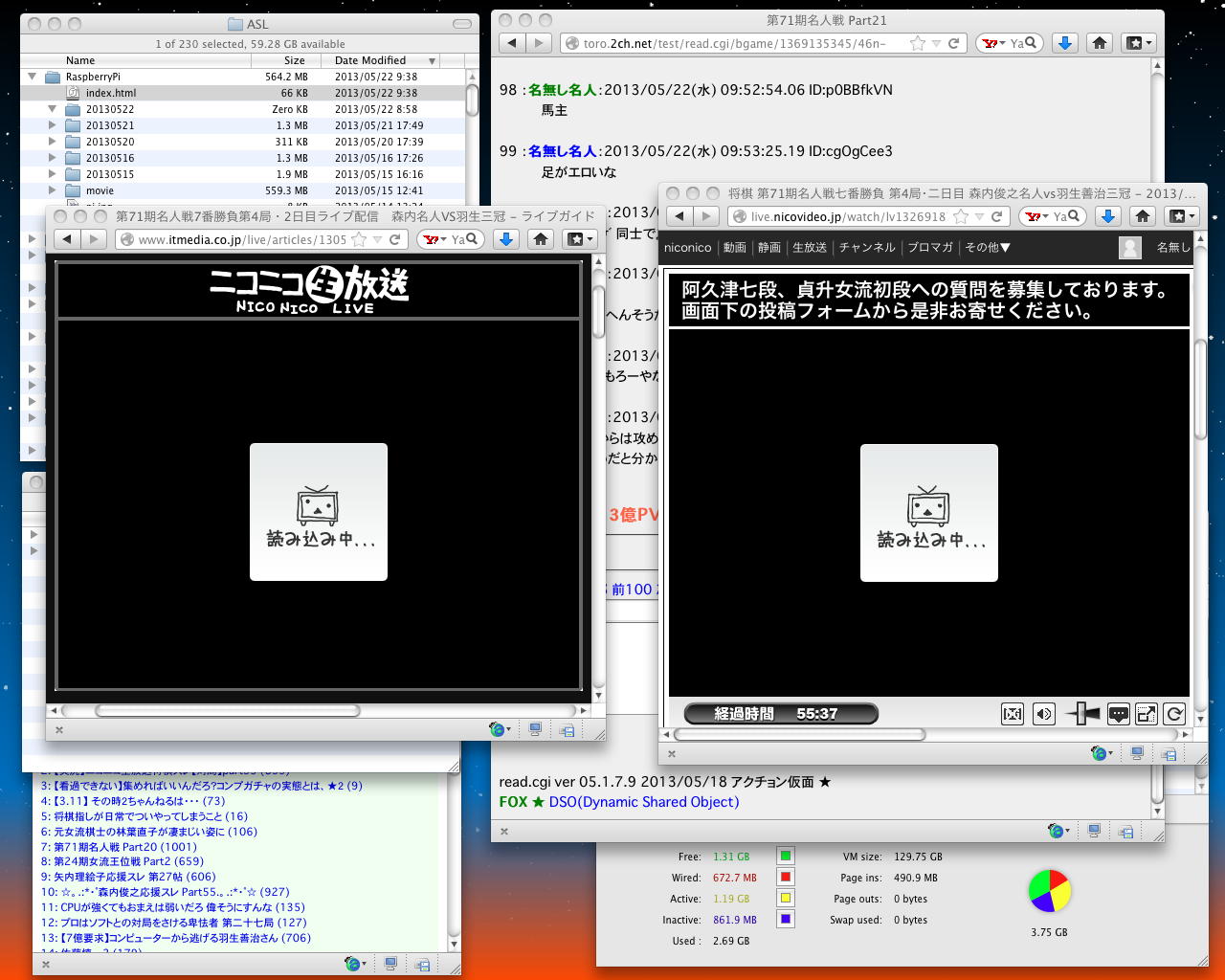Image resolution: width=1225 pixels, height=980 pixels.
Task: Open thread 5: 将棋指しが日常でついやってしまうこと
Action: (x=145, y=816)
